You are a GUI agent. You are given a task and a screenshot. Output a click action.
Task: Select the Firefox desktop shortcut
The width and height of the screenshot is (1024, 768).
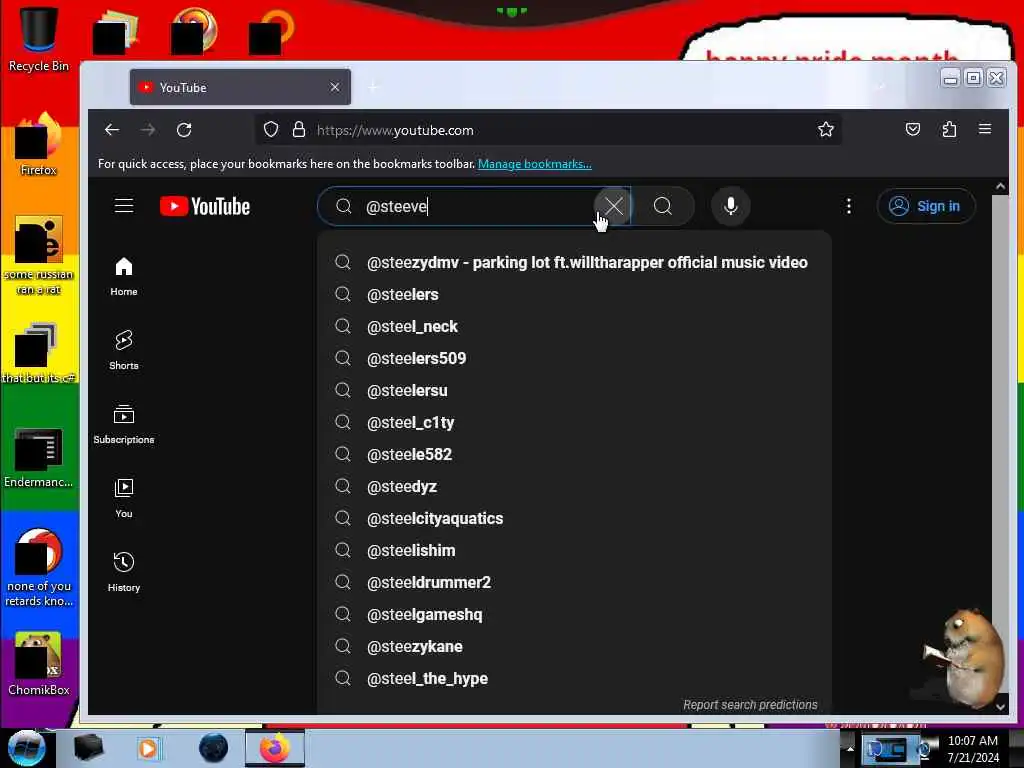point(39,144)
